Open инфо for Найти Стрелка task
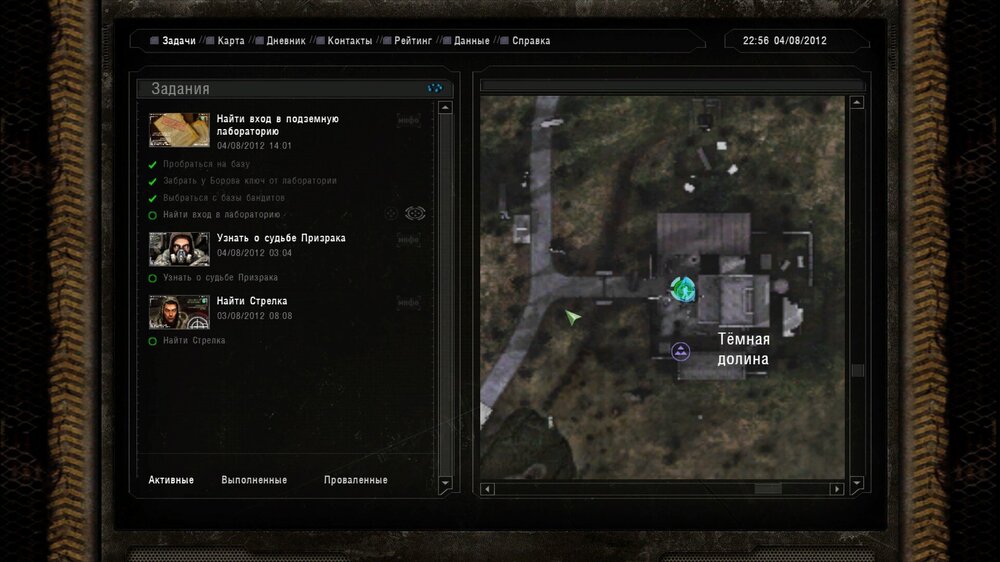Viewport: 1000px width, 562px height. tap(408, 302)
